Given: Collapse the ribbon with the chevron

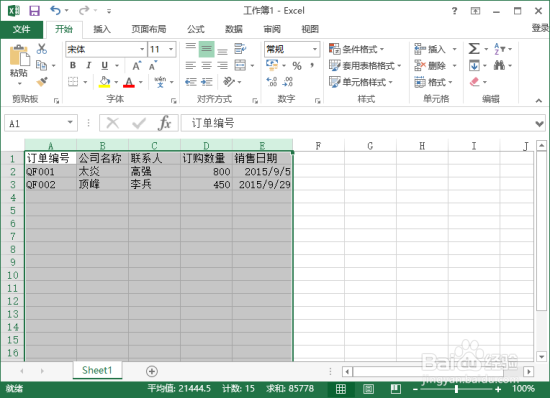Looking at the screenshot, I should [539, 101].
